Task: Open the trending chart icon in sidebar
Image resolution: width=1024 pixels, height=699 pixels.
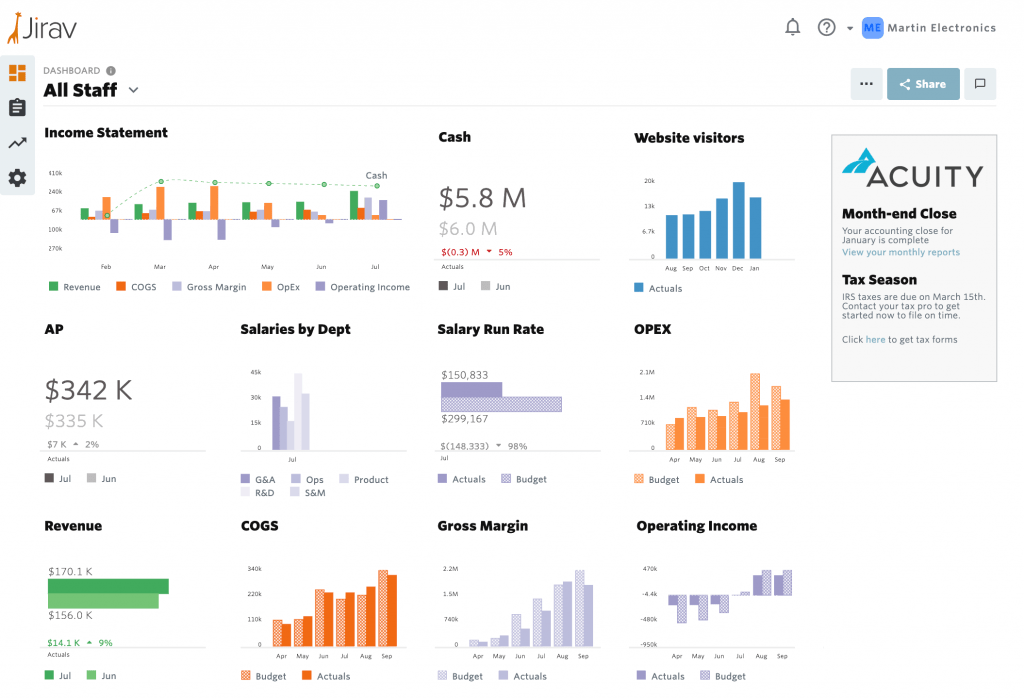Action: (17, 143)
